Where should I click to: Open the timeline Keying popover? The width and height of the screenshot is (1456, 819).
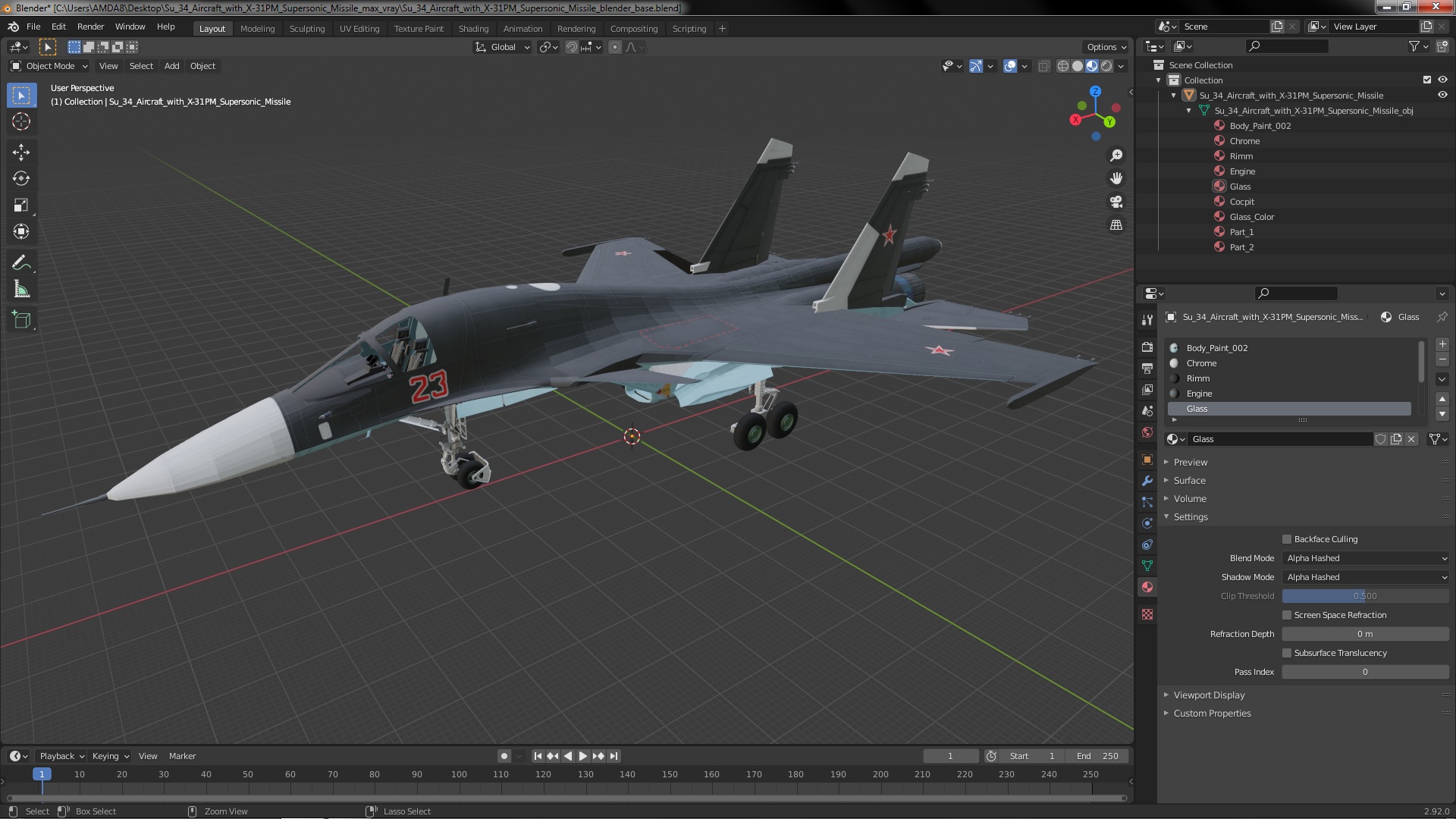[111, 756]
